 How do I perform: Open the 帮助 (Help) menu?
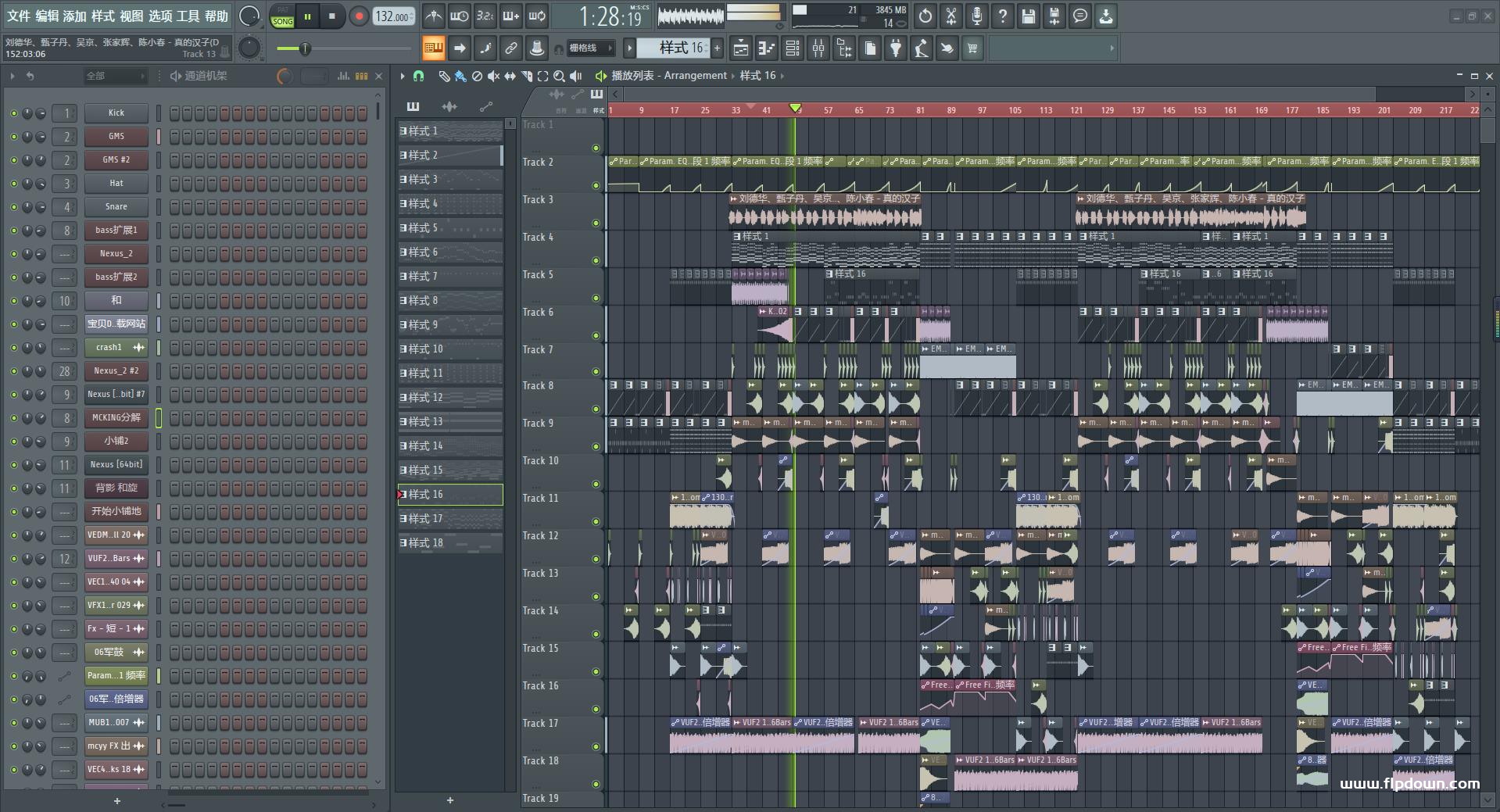coord(217,16)
